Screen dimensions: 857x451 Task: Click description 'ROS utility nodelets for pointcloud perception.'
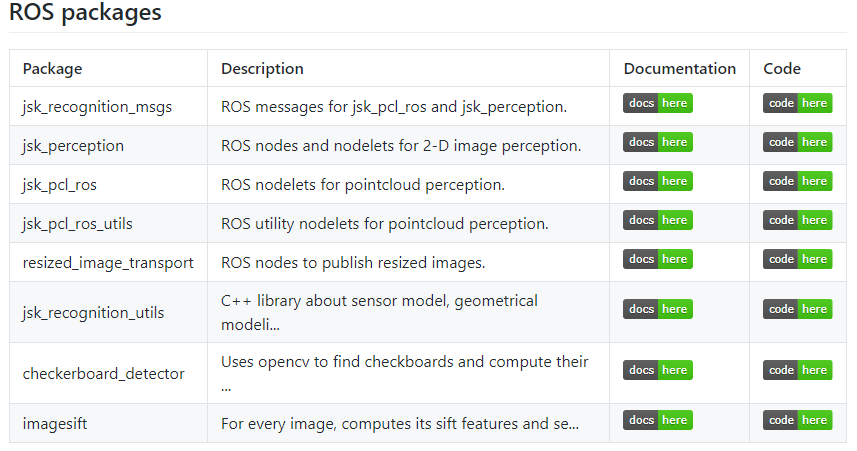(385, 224)
